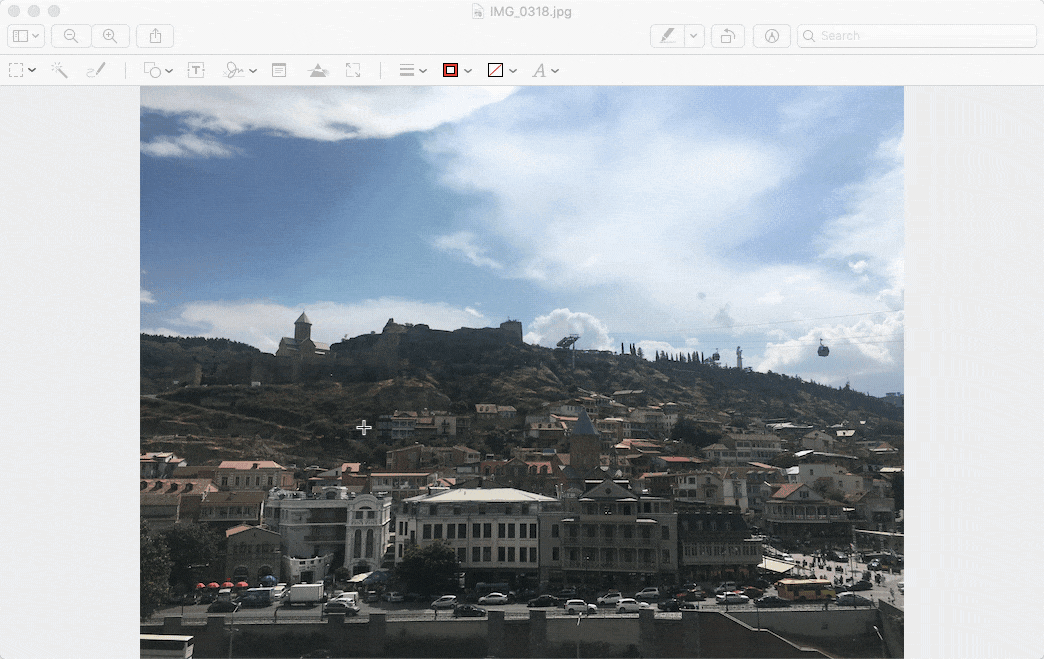Open the Adjust Size tool
Viewport: 1044px width, 659px height.
[x=353, y=70]
